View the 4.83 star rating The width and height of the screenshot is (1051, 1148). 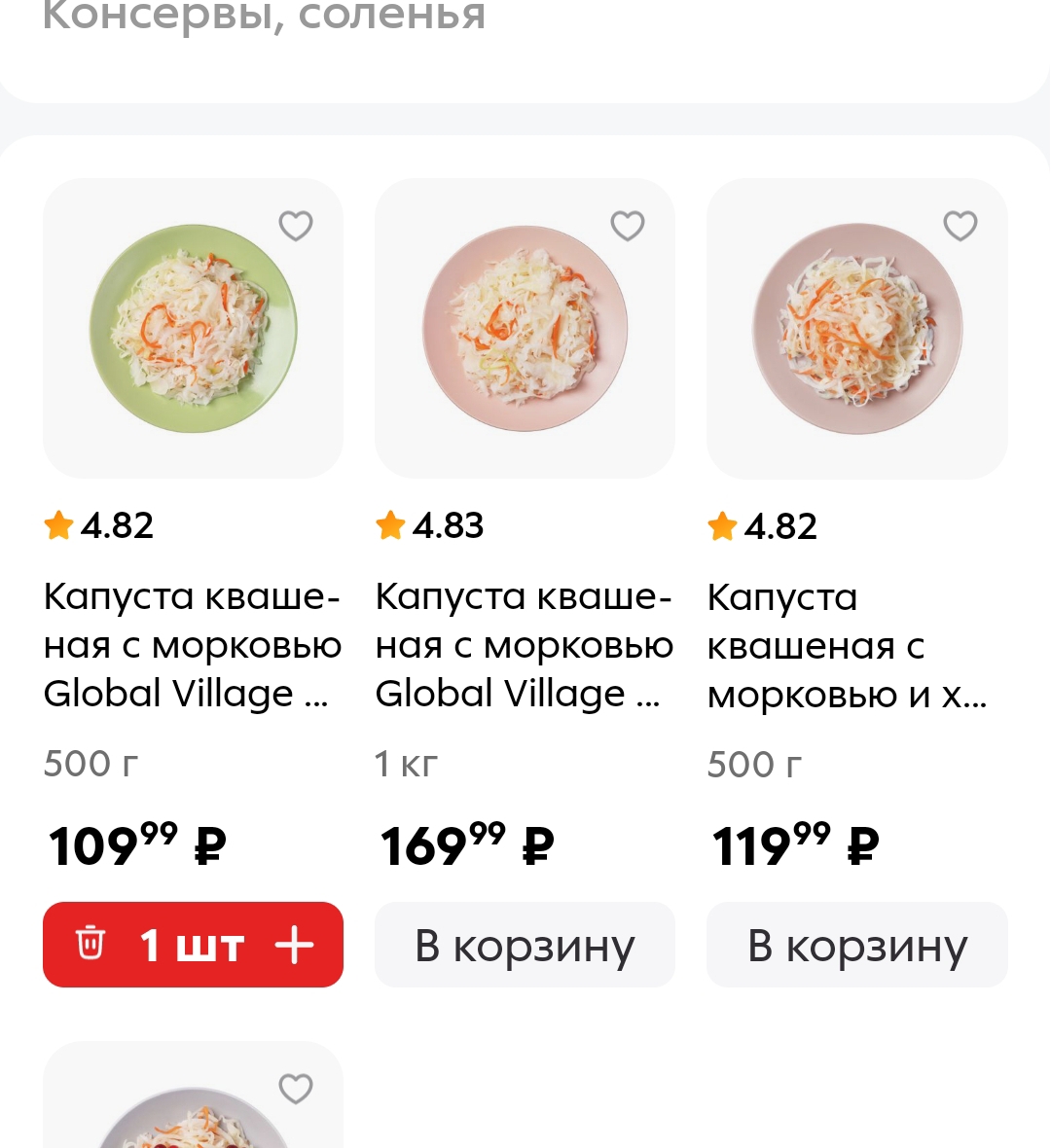click(430, 525)
